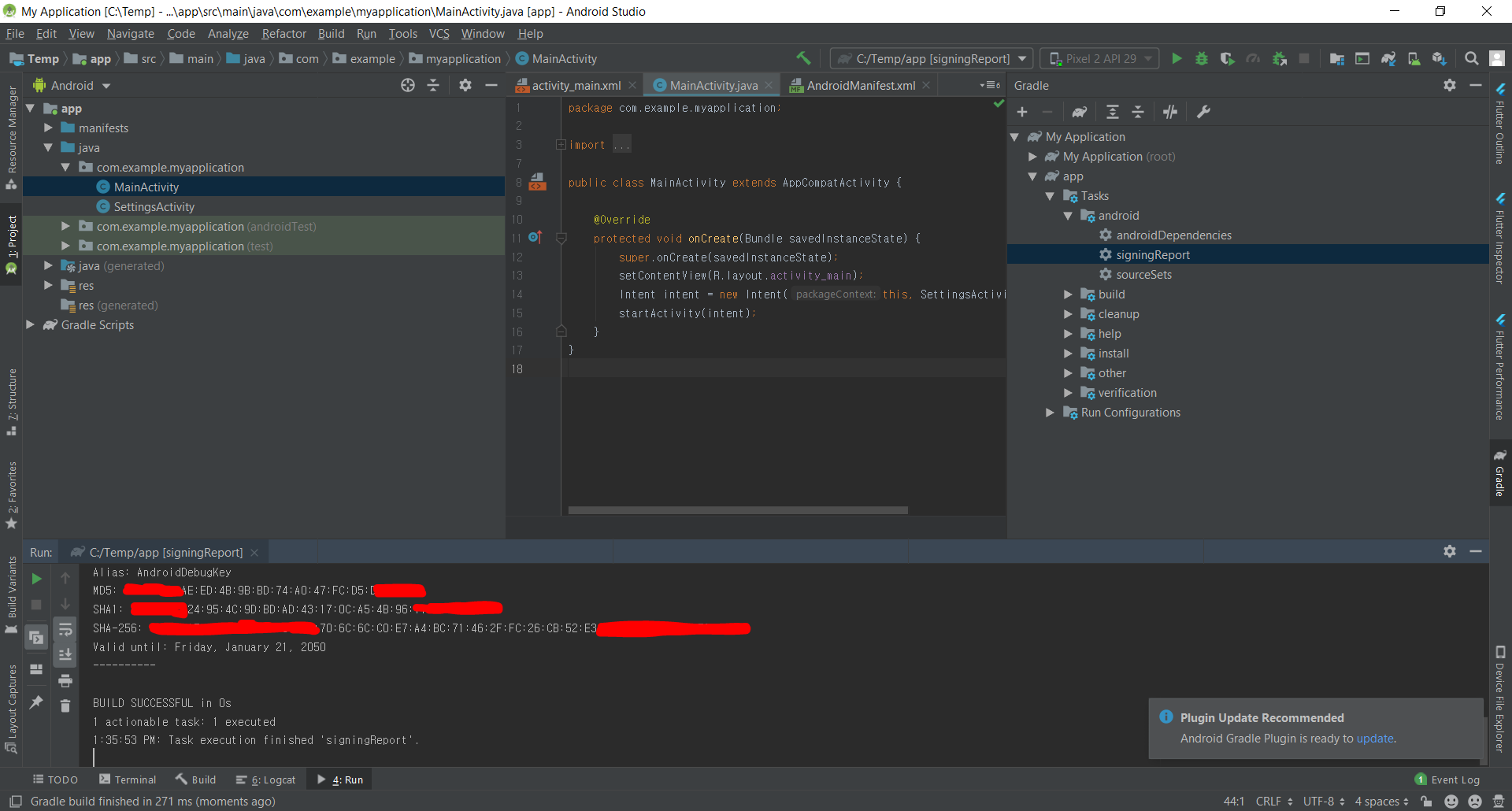Expand the folded import block
Screen dimensions: 1512x811
point(561,145)
